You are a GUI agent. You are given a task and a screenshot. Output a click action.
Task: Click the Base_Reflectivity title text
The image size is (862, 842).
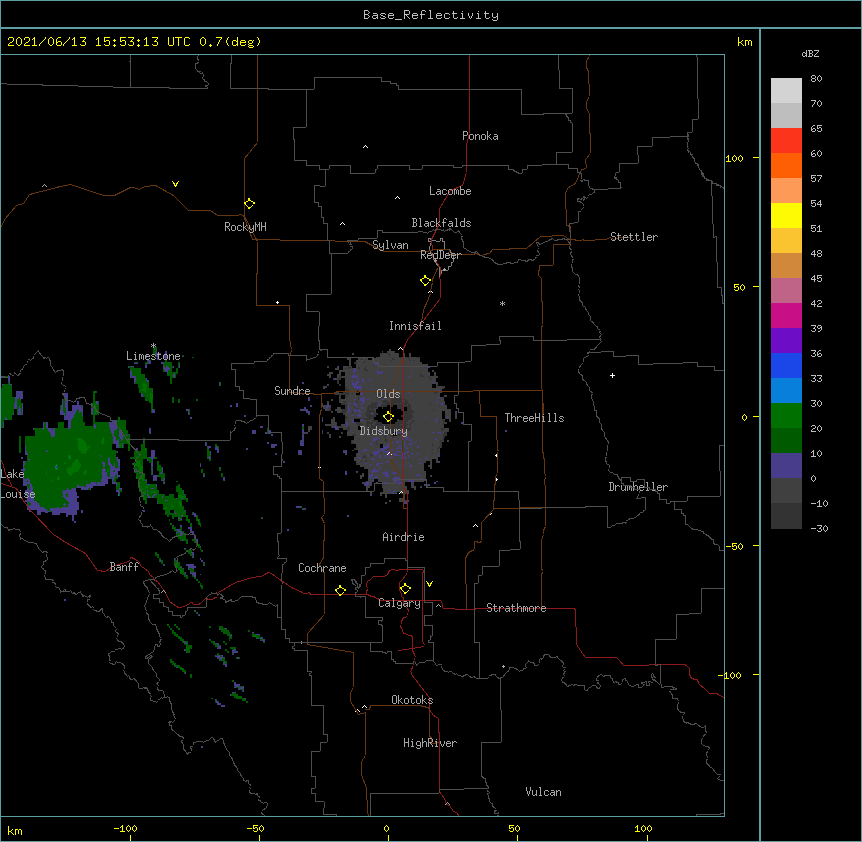coord(431,15)
